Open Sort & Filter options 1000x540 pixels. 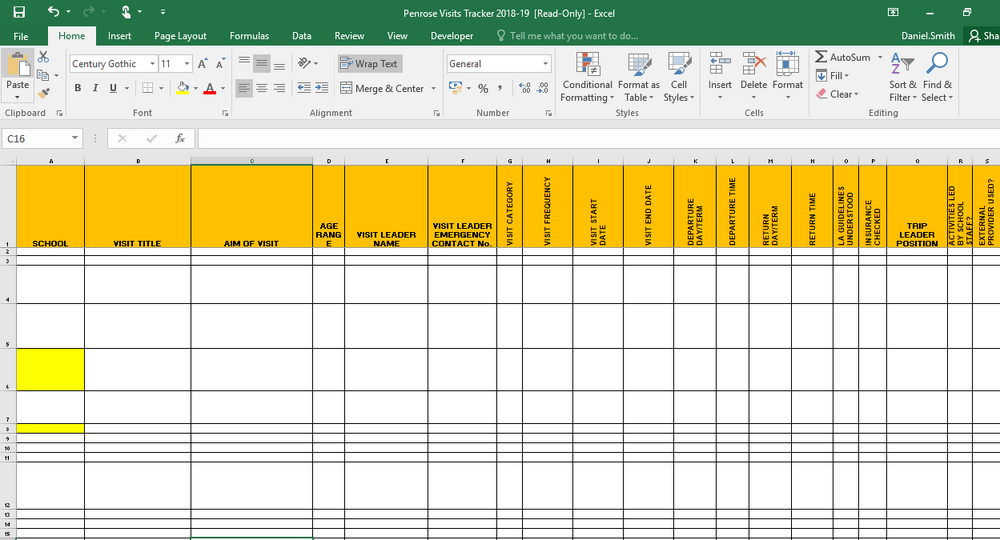point(902,77)
